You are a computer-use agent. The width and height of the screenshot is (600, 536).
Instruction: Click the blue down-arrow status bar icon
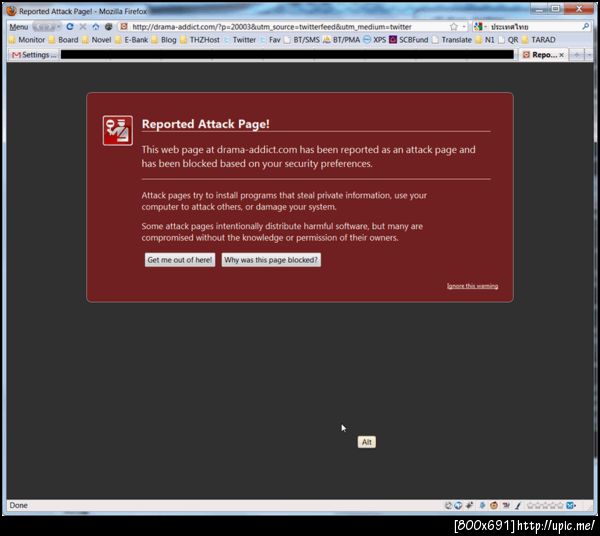tap(482, 505)
